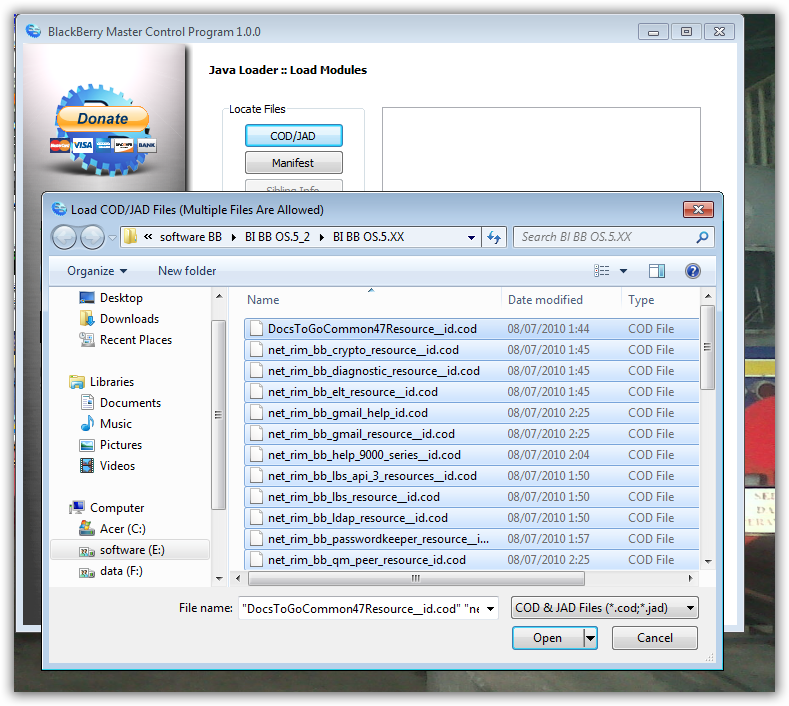The height and width of the screenshot is (706, 789).
Task: Select net_rim_bb_lbs_resource__id.cod file
Action: click(471, 497)
